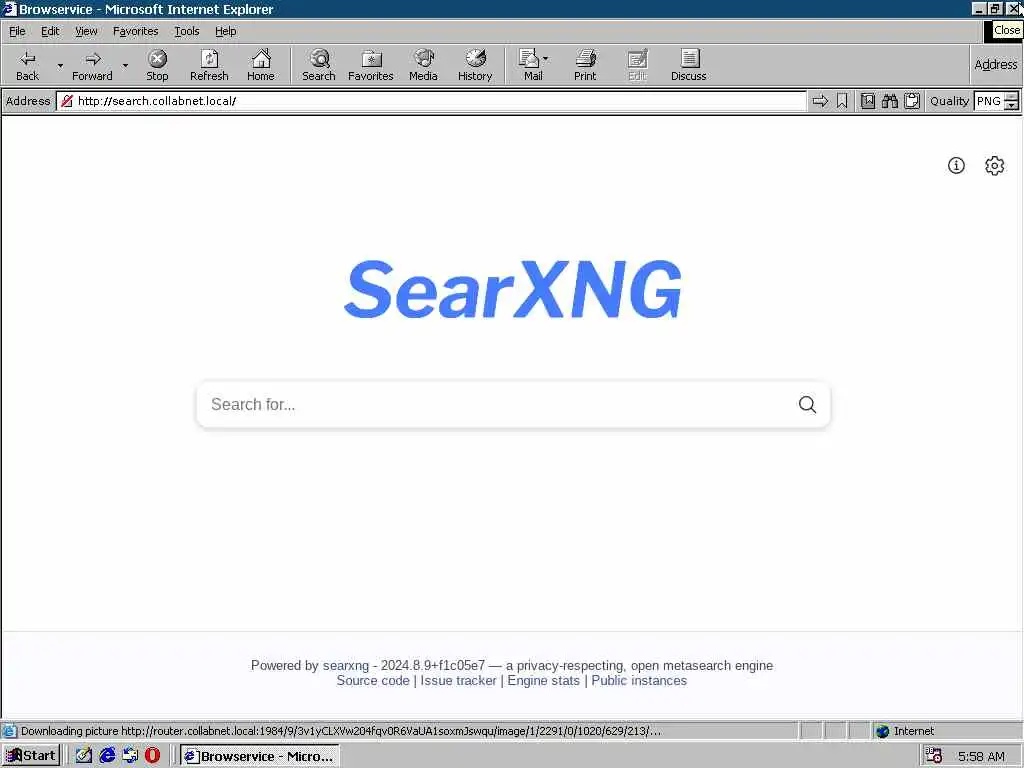Show browsing History from the toolbar

coord(475,65)
